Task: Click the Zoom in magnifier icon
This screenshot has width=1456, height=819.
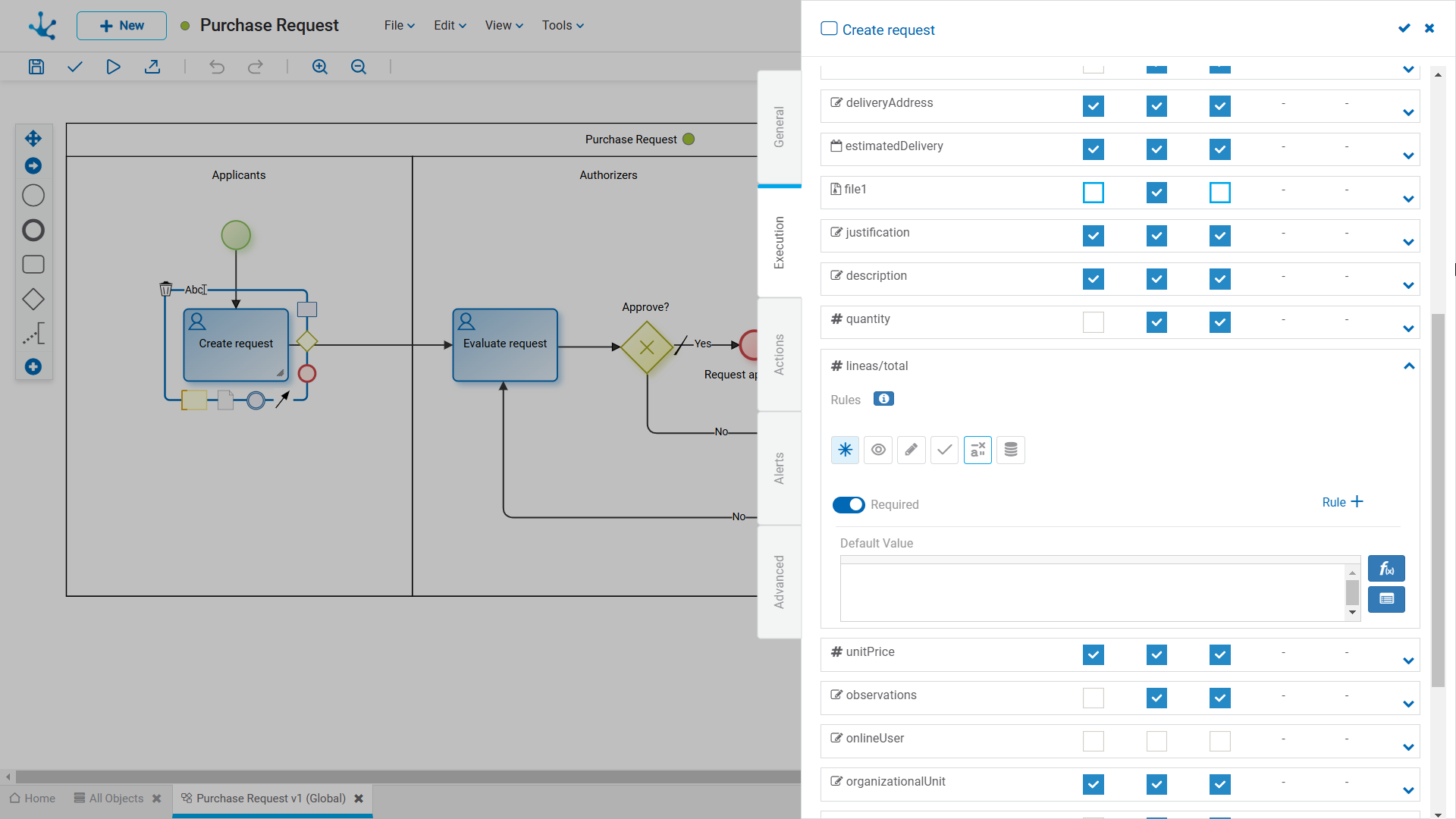Action: pos(320,67)
